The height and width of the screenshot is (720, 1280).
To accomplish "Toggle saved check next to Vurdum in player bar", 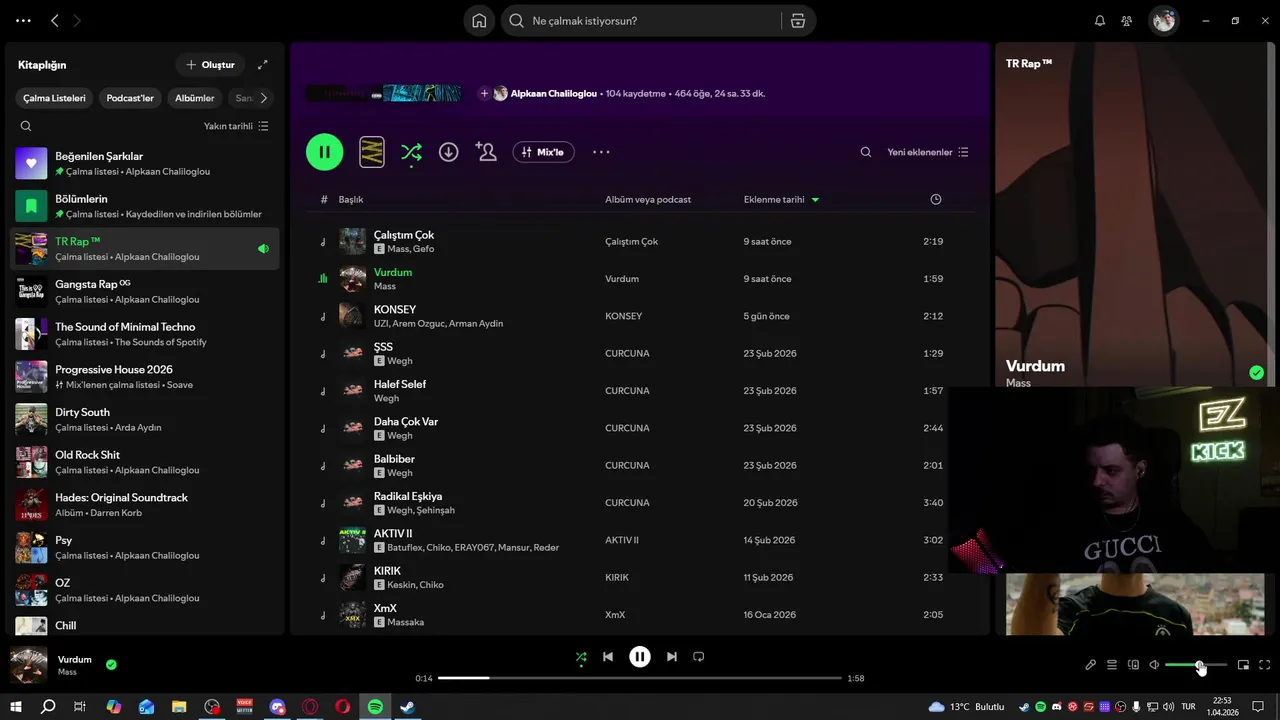I will point(111,664).
